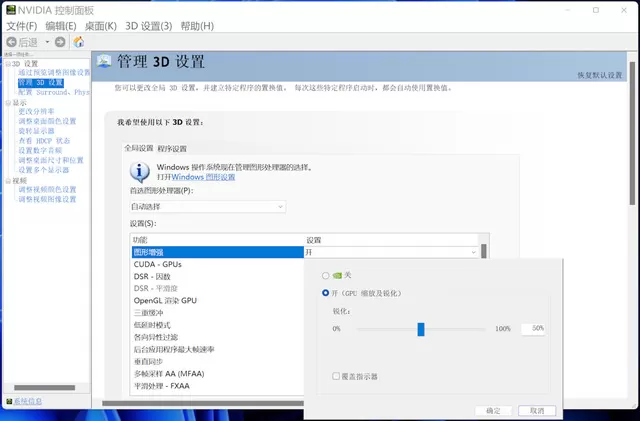Click the 恢复默认设置 link

(600, 75)
